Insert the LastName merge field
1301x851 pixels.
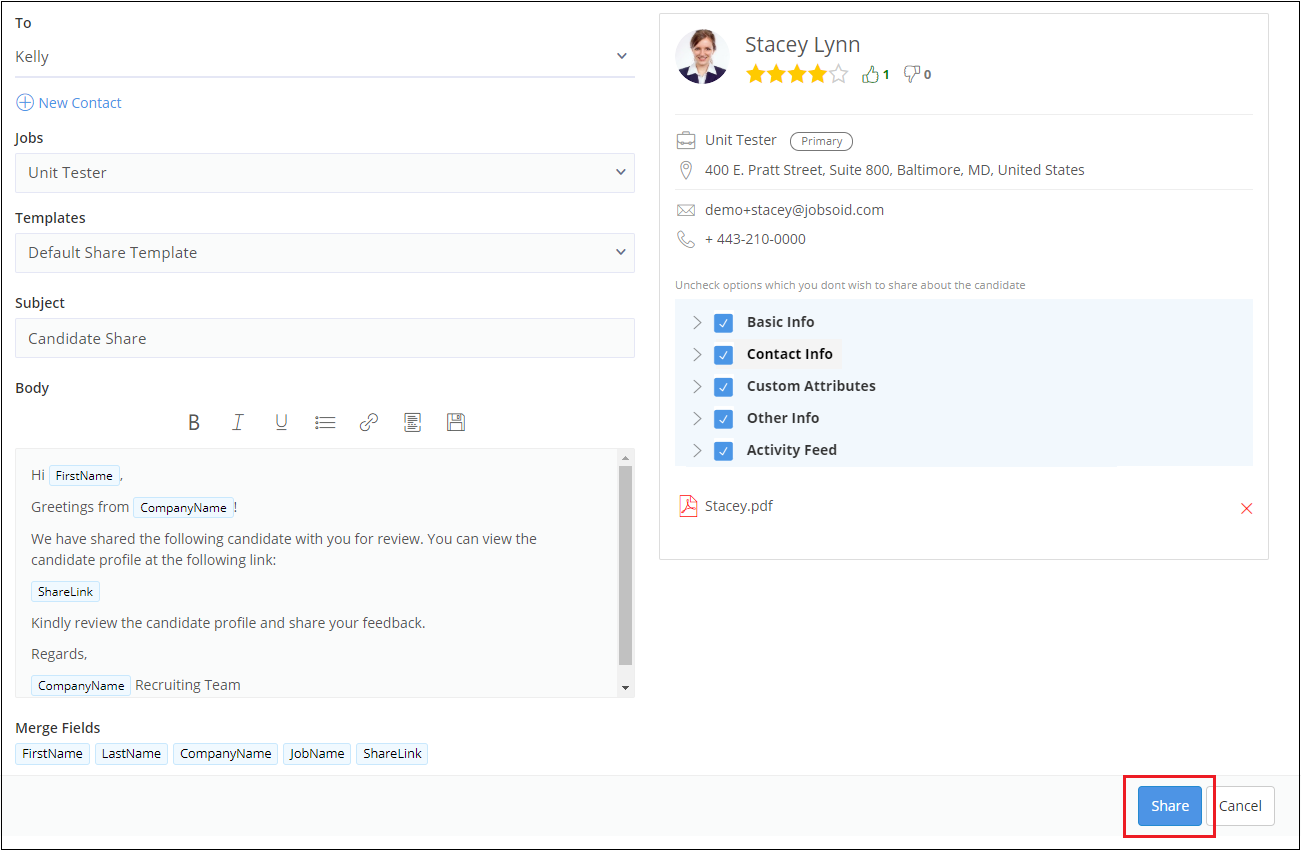[x=131, y=754]
